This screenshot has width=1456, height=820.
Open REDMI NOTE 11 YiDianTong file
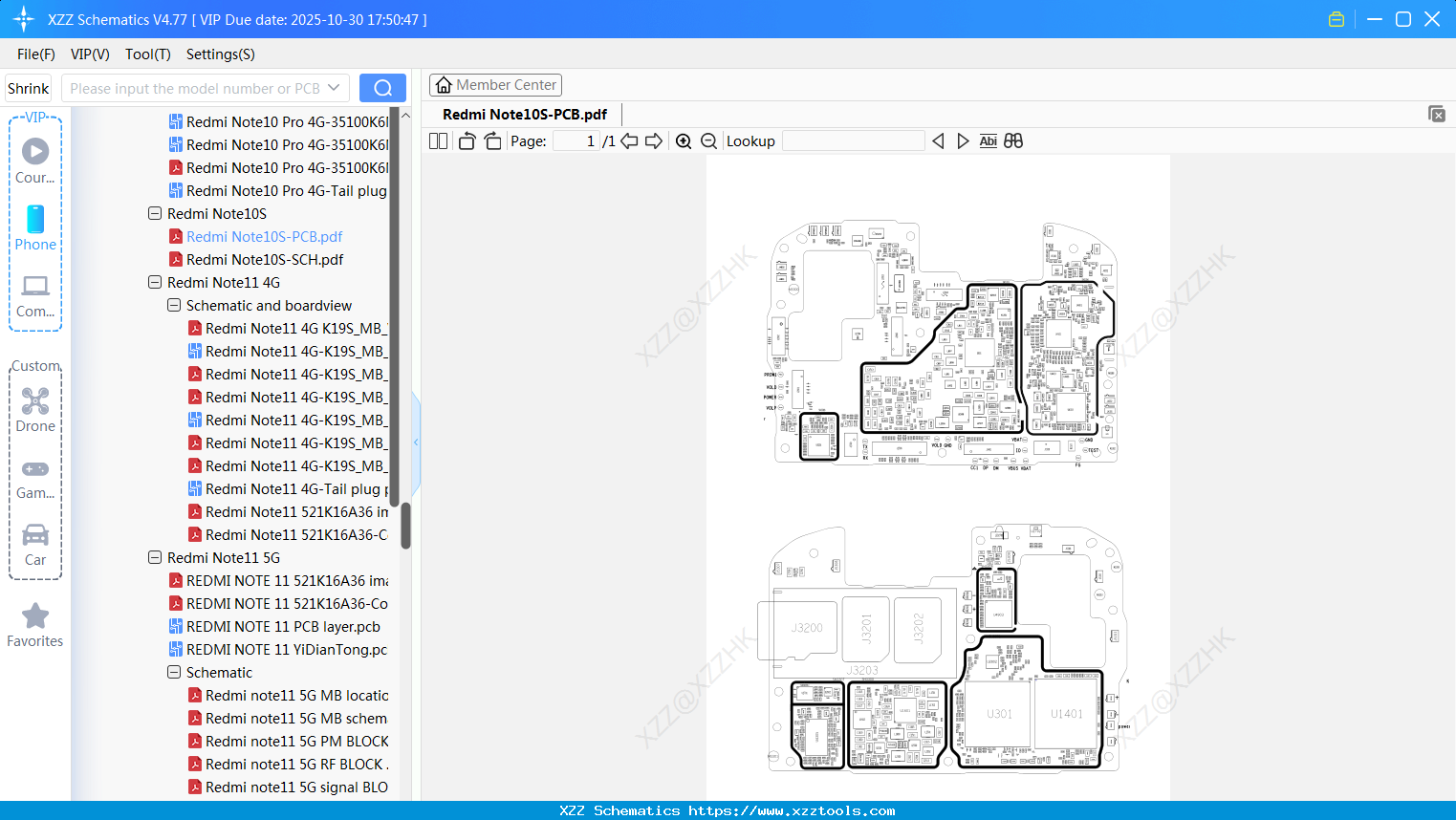click(278, 649)
